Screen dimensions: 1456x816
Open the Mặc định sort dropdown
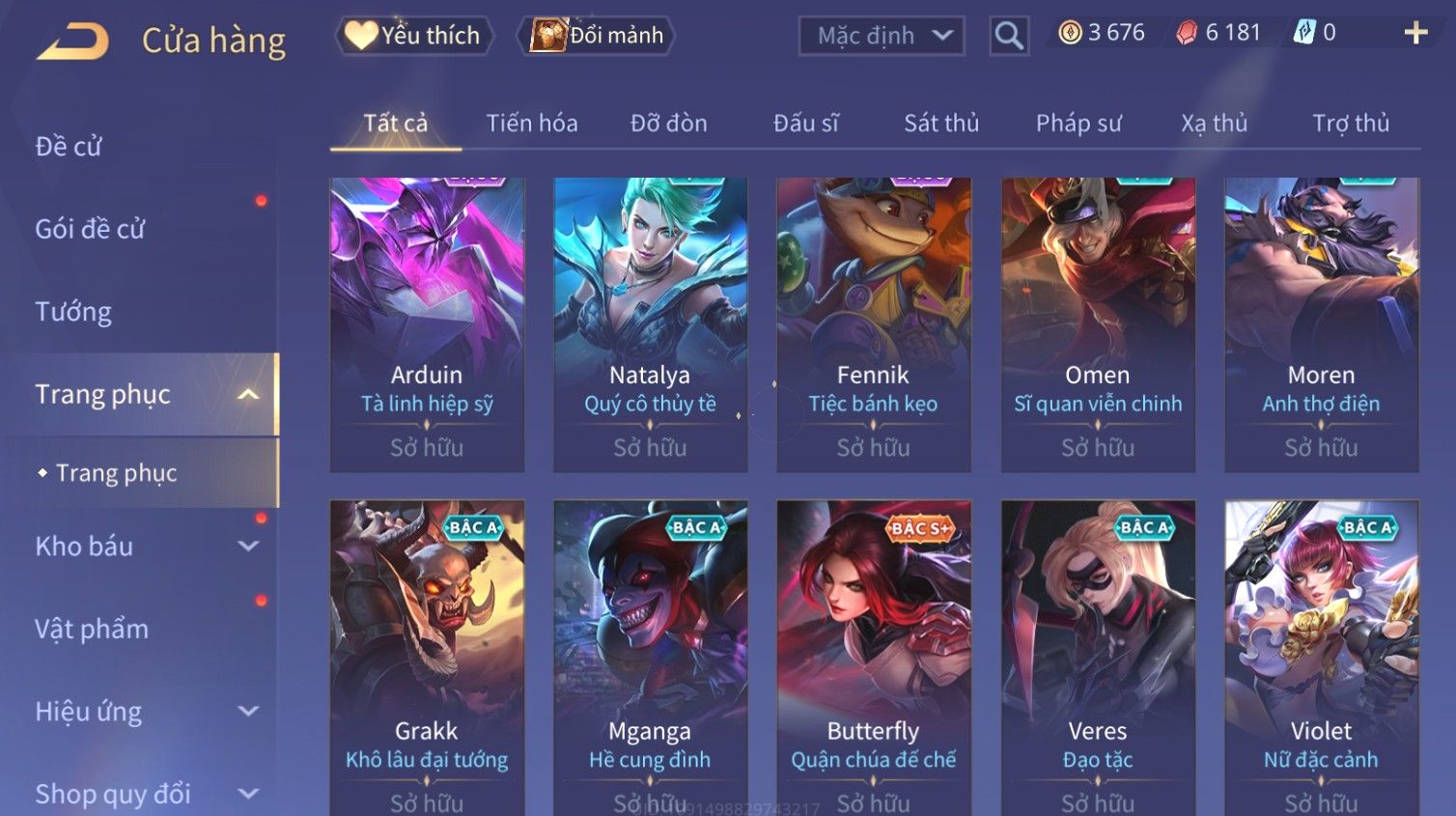pos(882,36)
